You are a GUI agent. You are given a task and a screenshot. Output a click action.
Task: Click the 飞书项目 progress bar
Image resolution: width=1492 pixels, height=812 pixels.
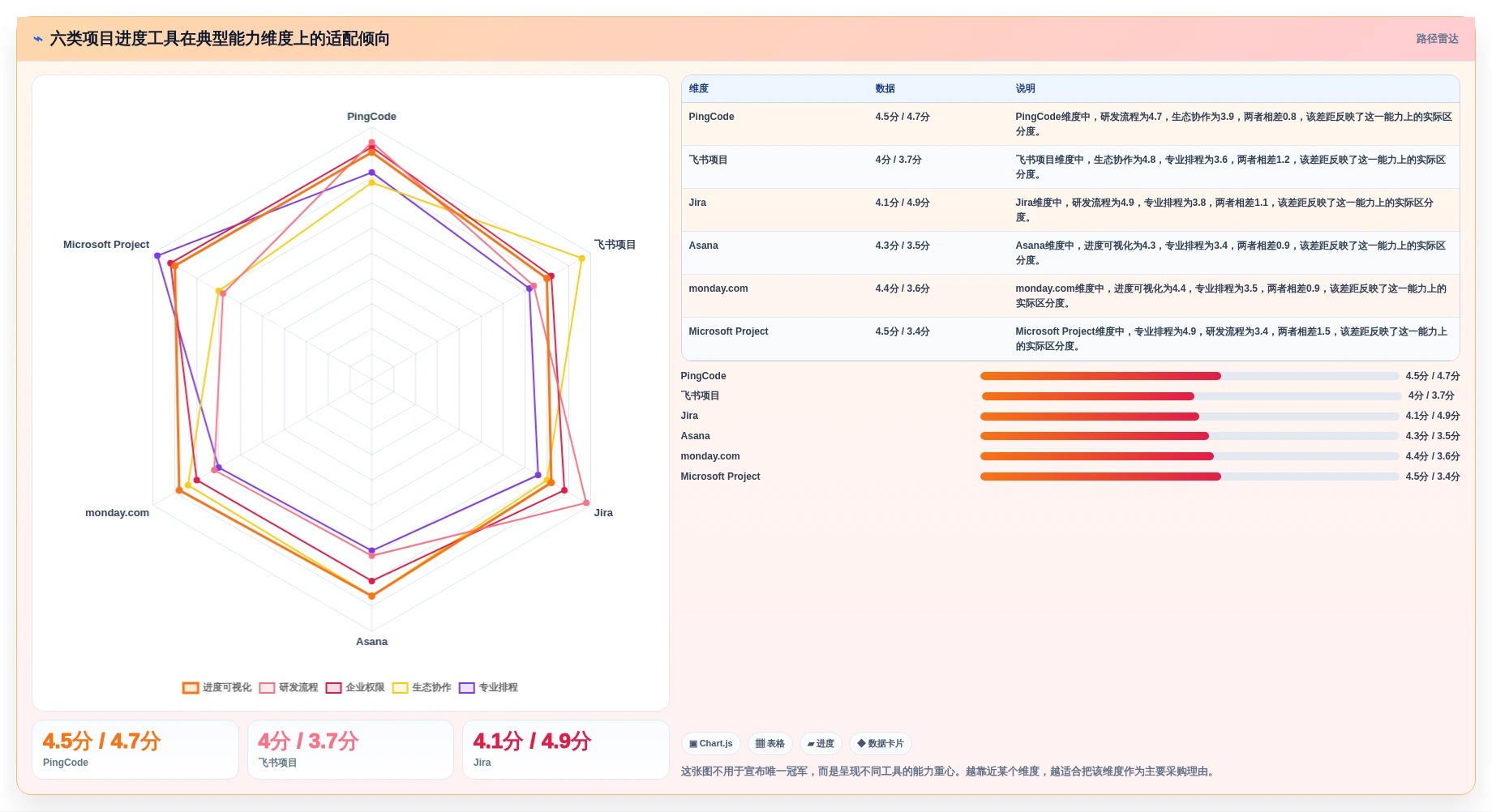pyautogui.click(x=1191, y=396)
